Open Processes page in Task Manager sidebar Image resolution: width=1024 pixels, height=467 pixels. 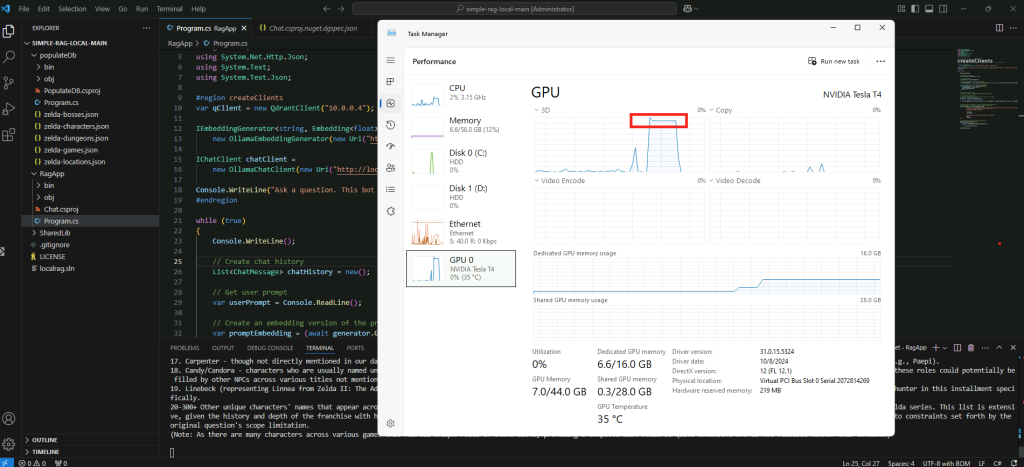point(391,82)
